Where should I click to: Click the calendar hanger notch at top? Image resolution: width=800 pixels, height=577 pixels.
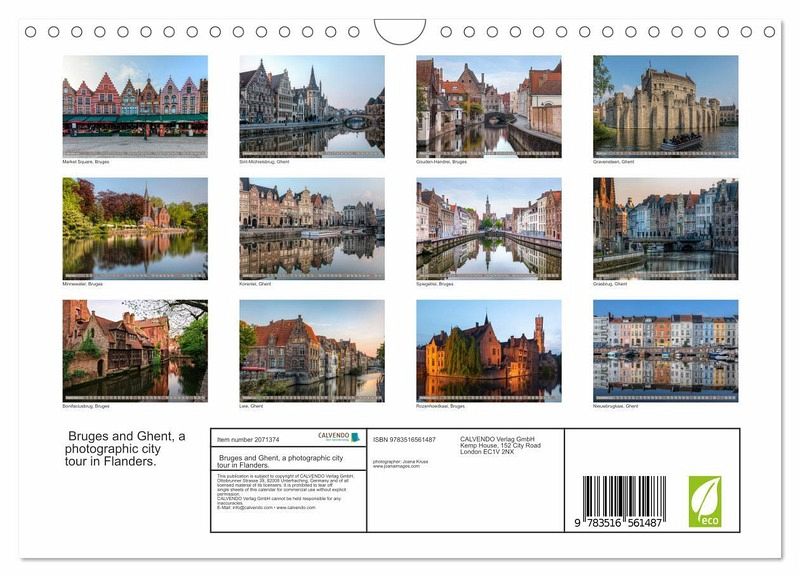(399, 32)
